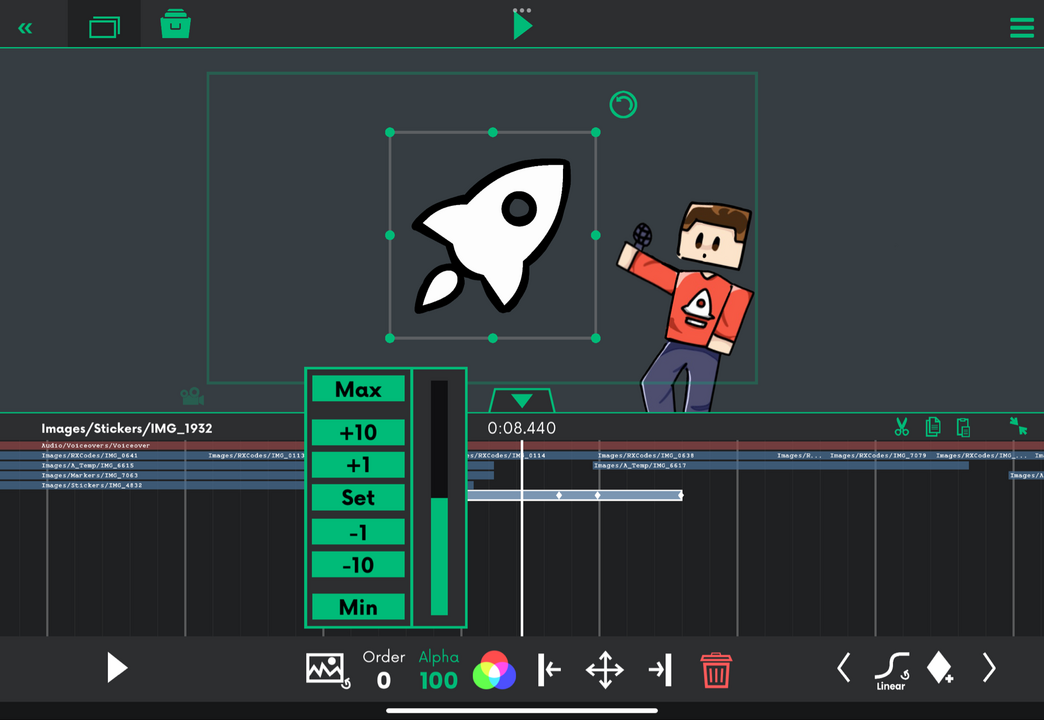Click the circular rotate handle near sticker
Image resolution: width=1044 pixels, height=720 pixels.
coord(623,105)
